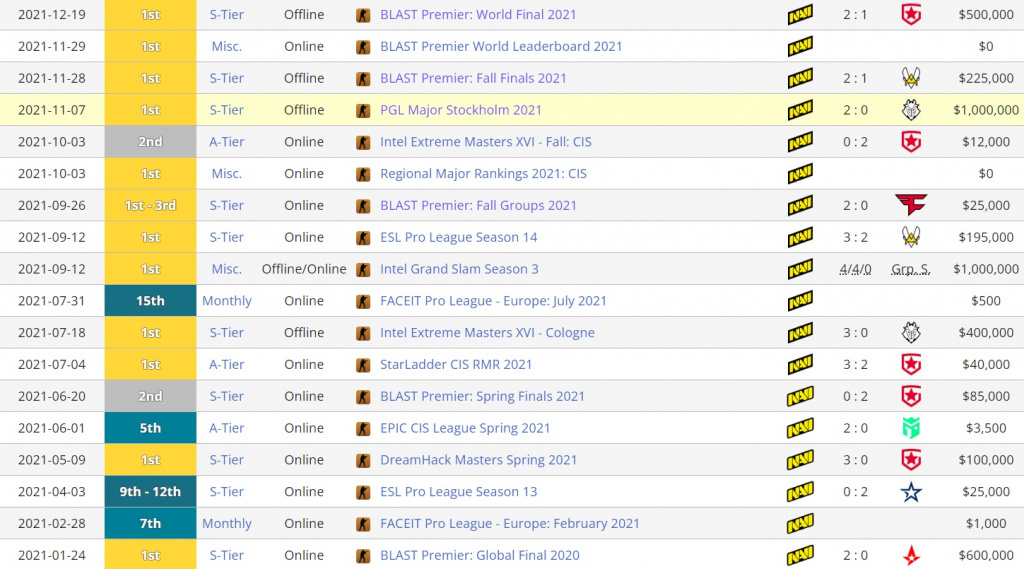The image size is (1024, 569).
Task: Click Astralis logo in Global Final 2020 row
Action: [911, 555]
